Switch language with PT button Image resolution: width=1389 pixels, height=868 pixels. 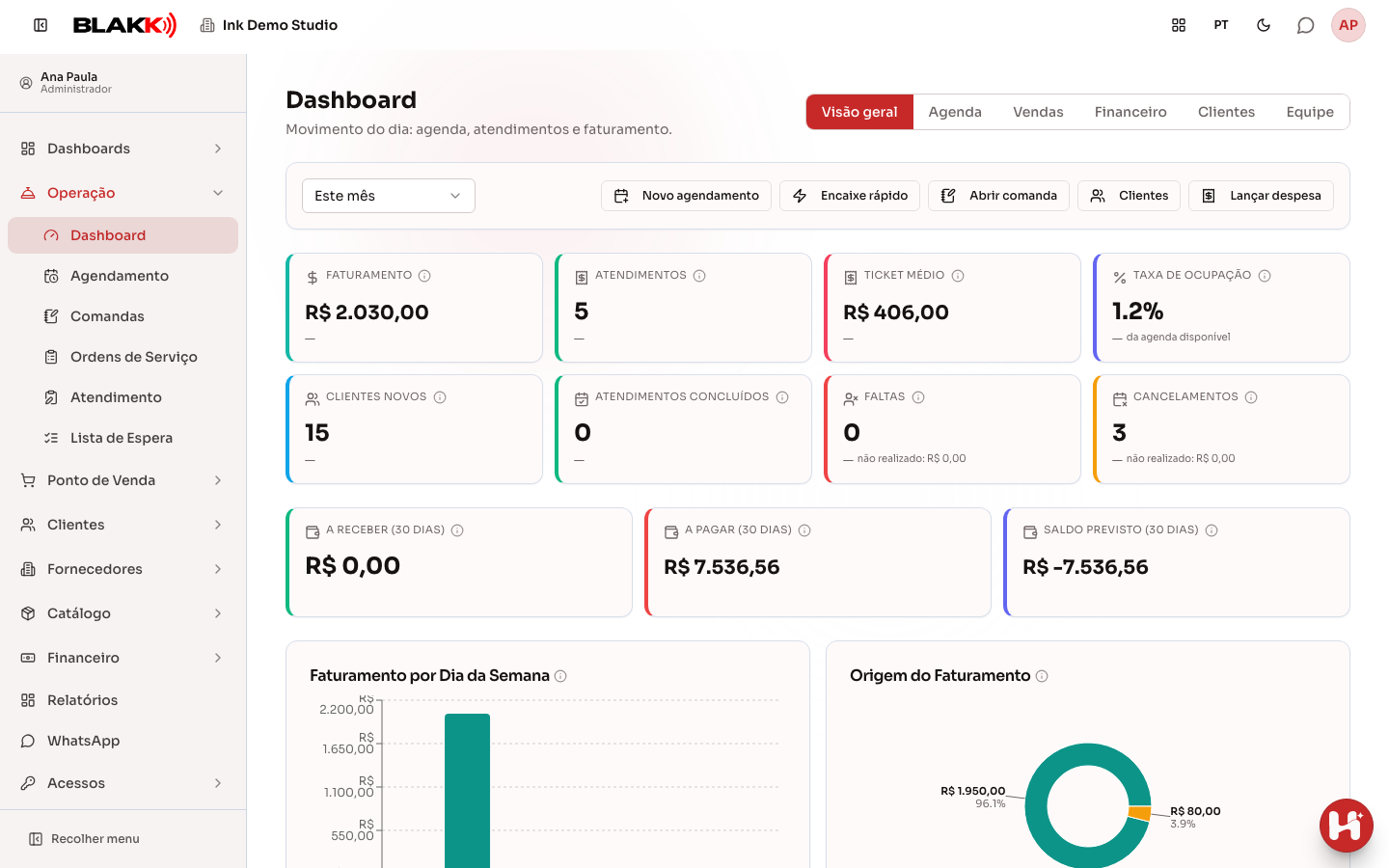pyautogui.click(x=1221, y=25)
